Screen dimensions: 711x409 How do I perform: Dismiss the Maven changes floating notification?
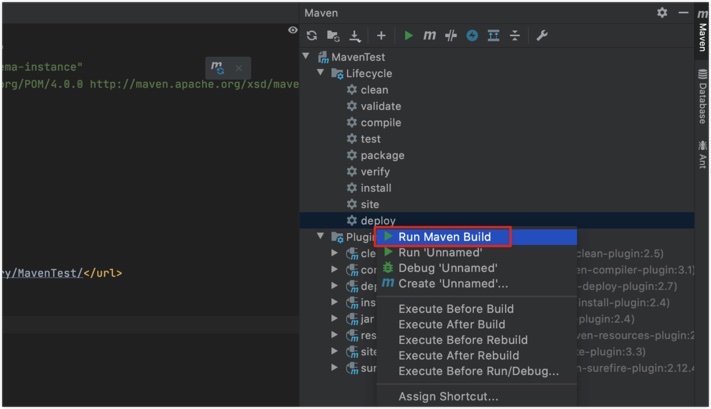pyautogui.click(x=239, y=68)
